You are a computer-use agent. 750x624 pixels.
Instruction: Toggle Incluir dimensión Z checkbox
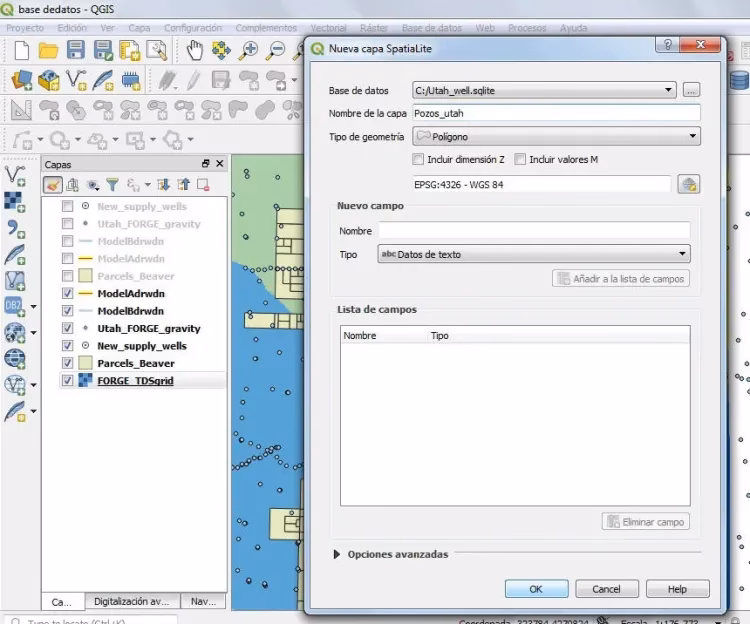tap(418, 159)
